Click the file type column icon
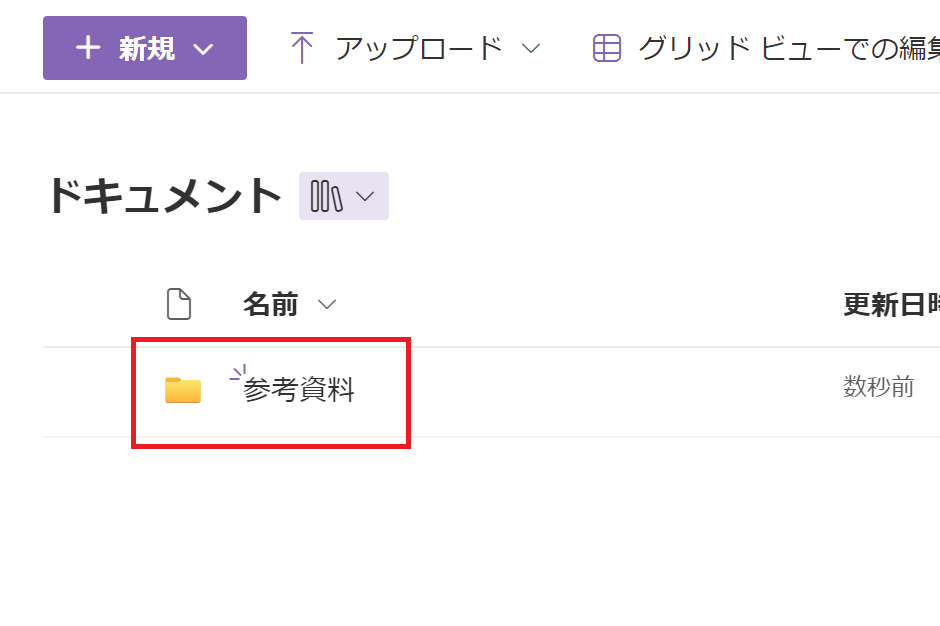This screenshot has width=940, height=626. (x=179, y=304)
